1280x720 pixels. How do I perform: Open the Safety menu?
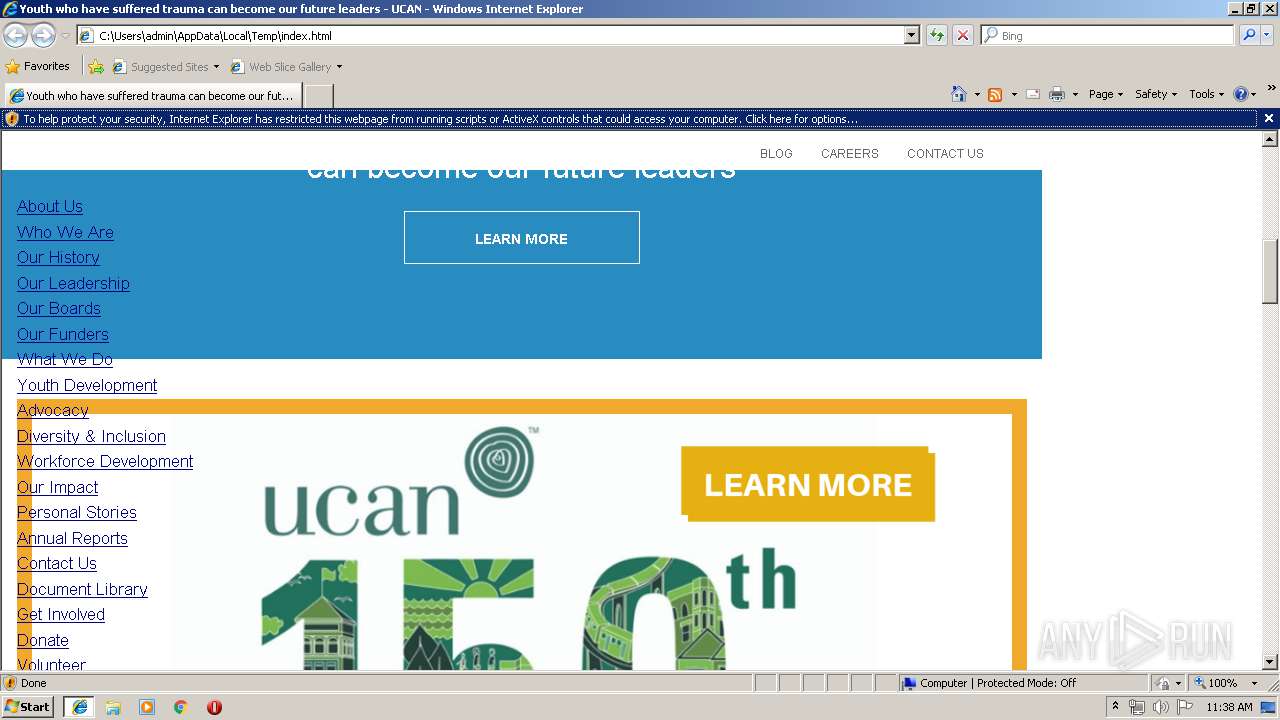[1156, 94]
